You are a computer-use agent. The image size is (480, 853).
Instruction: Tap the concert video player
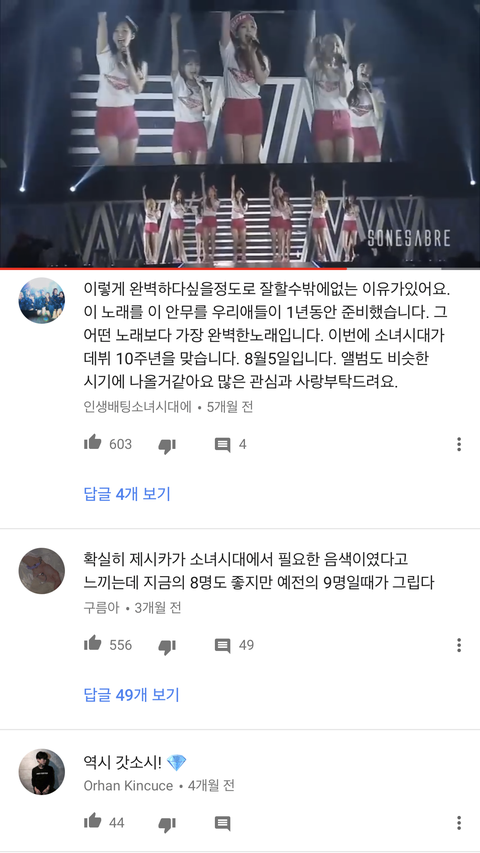pyautogui.click(x=240, y=133)
